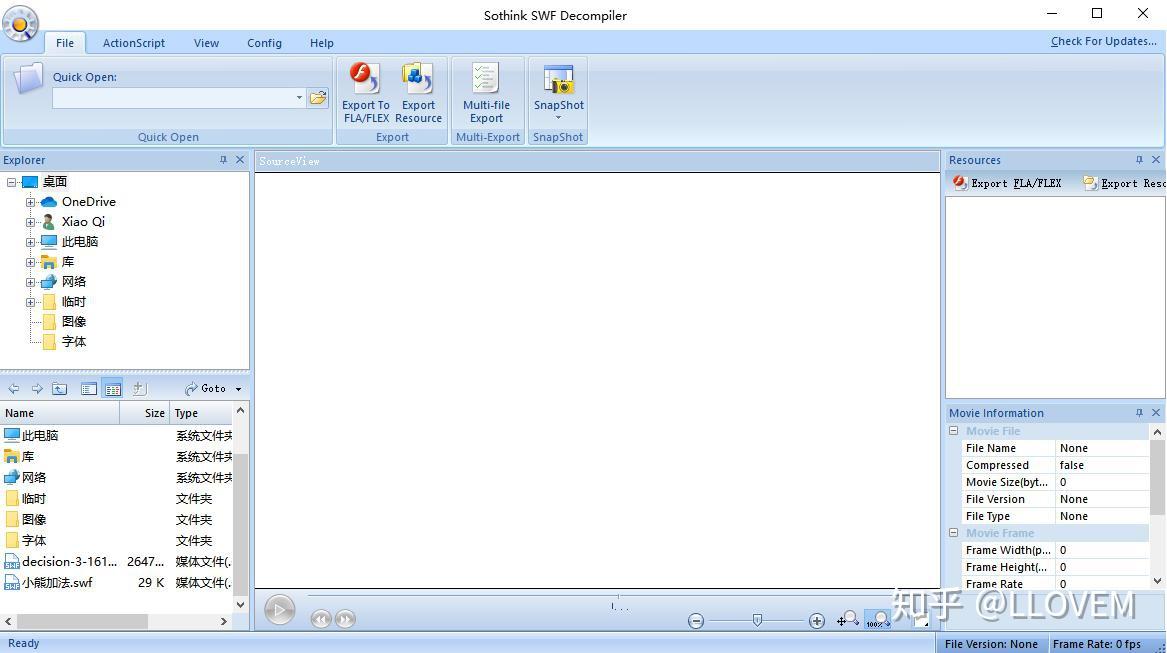Expand the Xiao Qi tree node
This screenshot has width=1167, height=653.
[x=31, y=222]
